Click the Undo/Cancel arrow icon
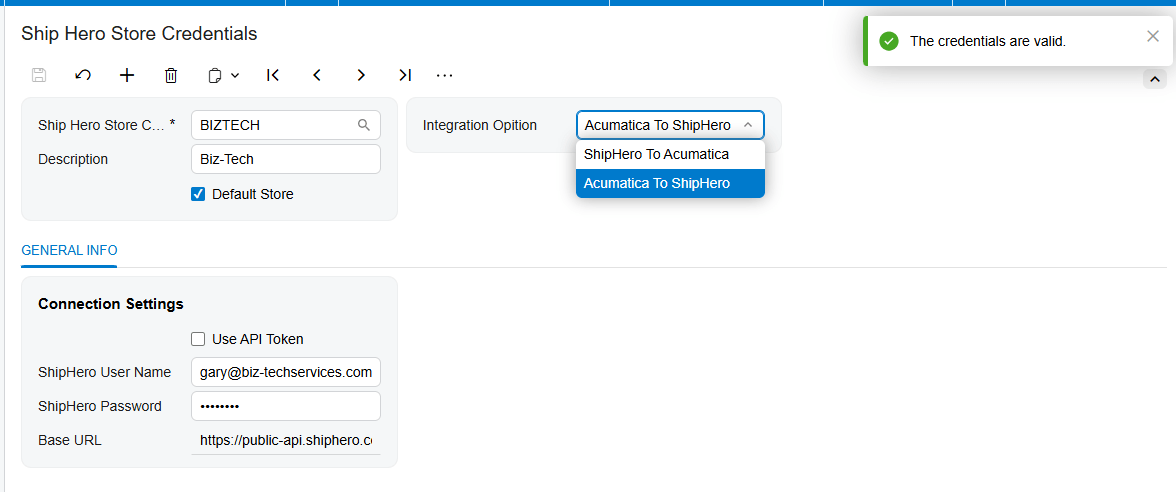 (83, 75)
